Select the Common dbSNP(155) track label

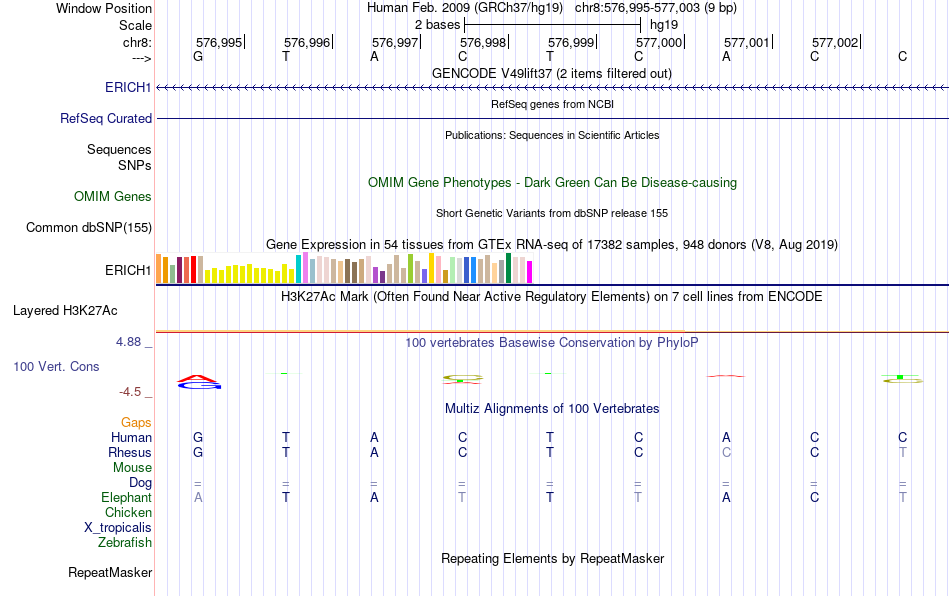(x=89, y=227)
